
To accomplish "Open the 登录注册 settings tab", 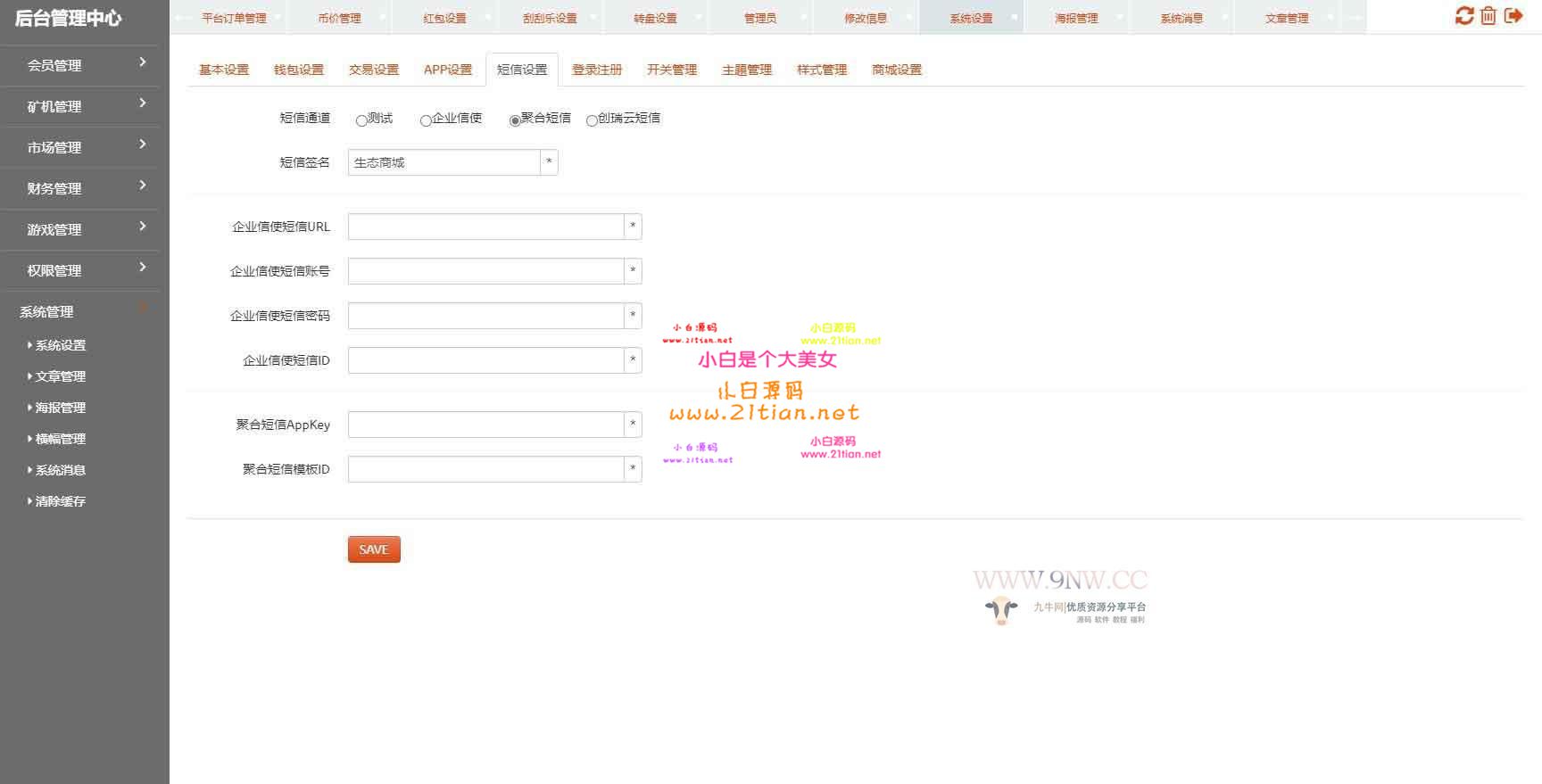I will [597, 70].
